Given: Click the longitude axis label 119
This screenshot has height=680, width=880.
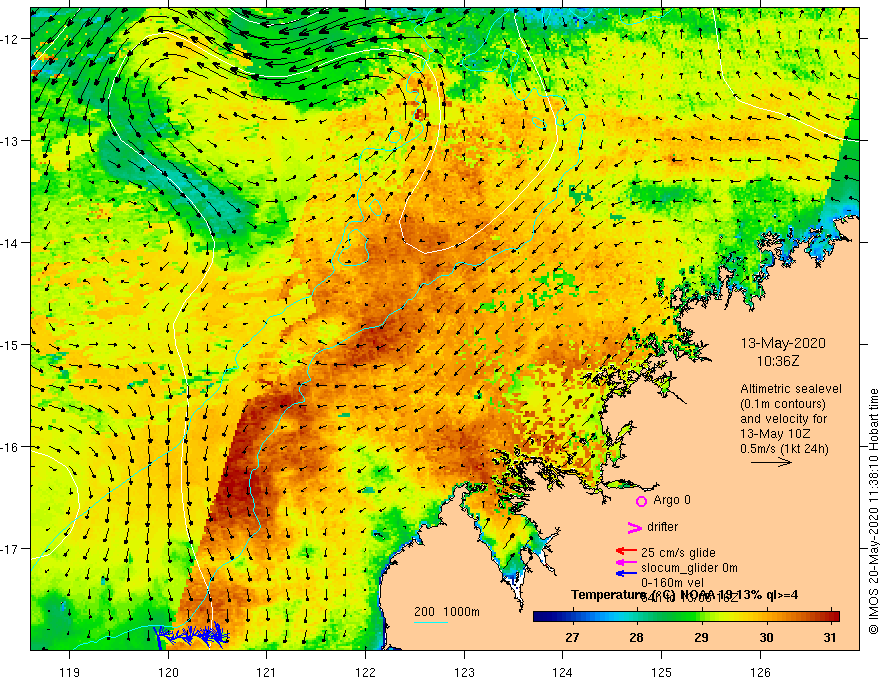Looking at the screenshot, I should [70, 672].
